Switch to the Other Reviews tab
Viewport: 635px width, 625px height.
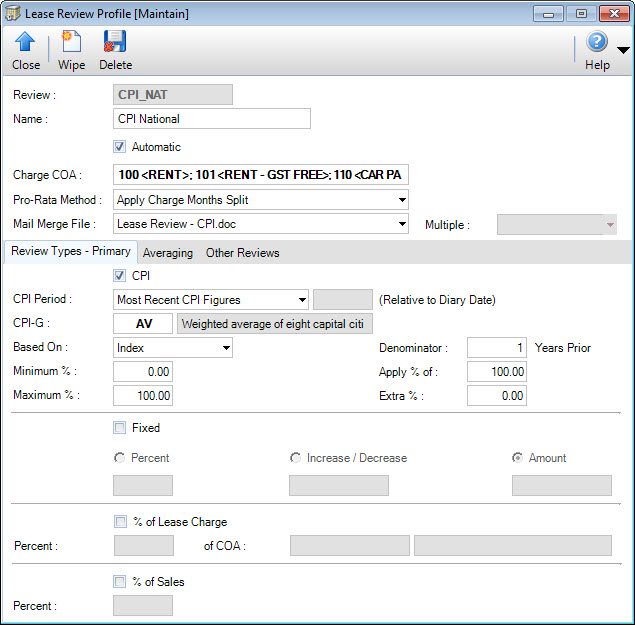tap(243, 253)
